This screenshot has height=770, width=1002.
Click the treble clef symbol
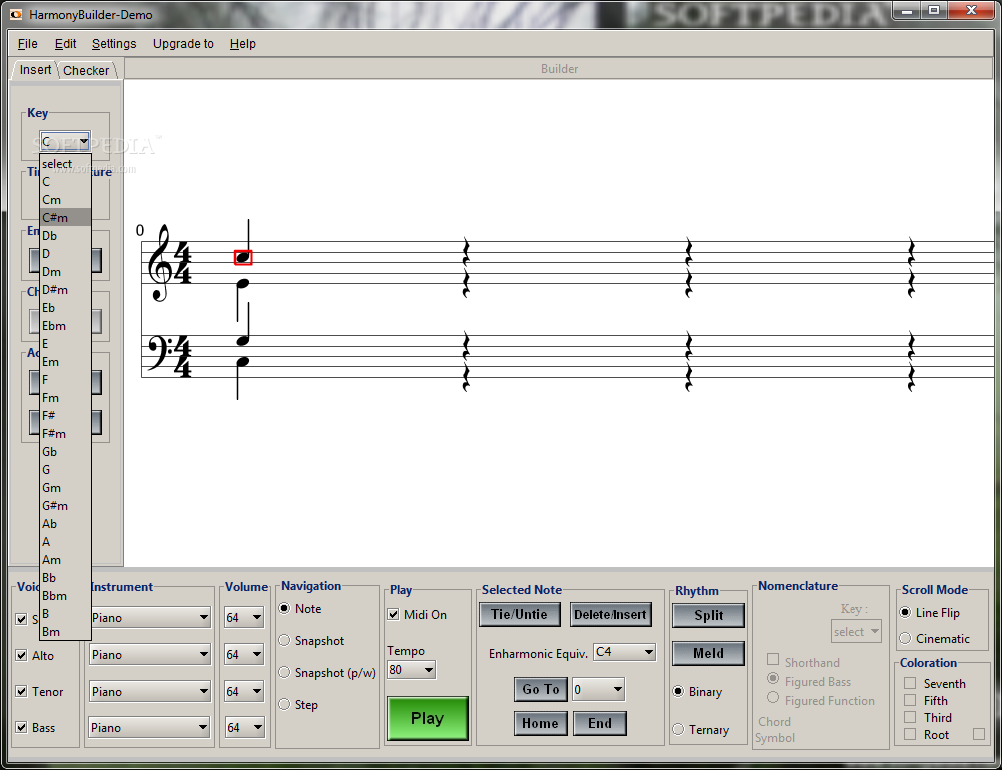pyautogui.click(x=160, y=263)
